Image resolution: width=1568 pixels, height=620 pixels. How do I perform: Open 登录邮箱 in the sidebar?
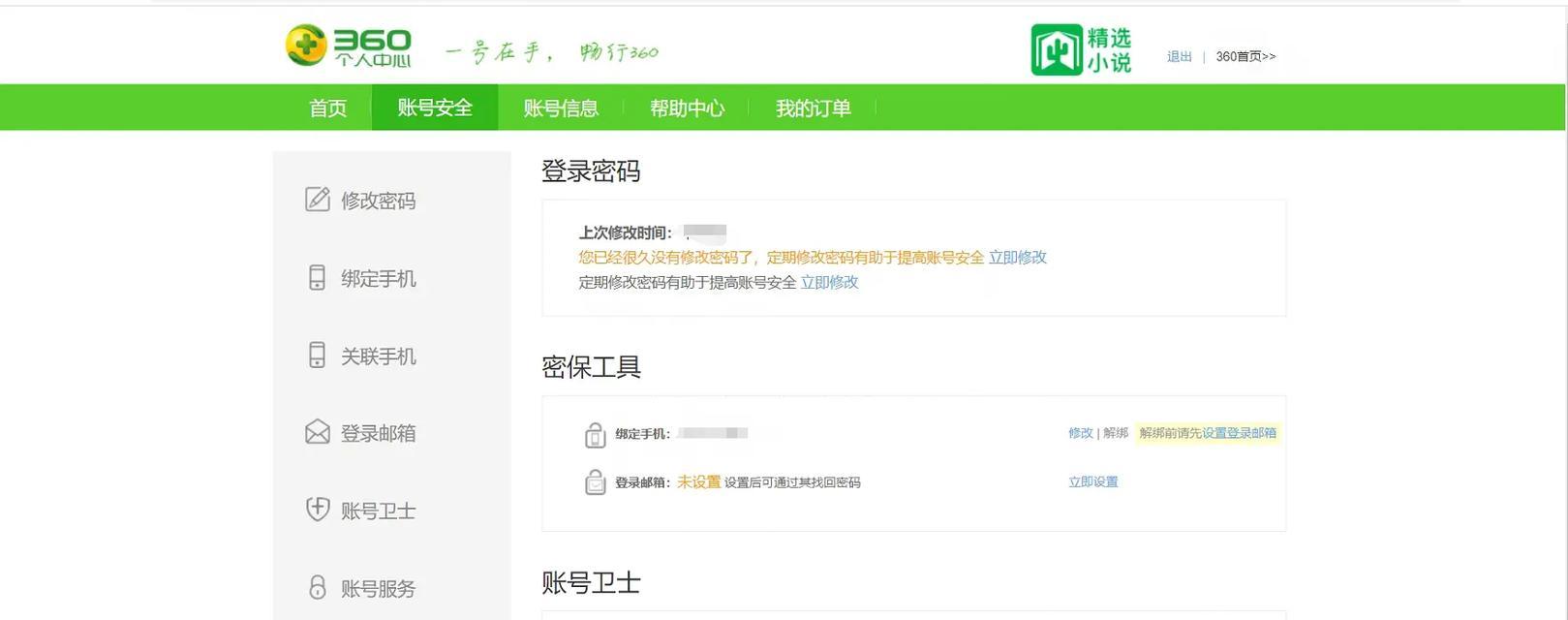(x=378, y=433)
